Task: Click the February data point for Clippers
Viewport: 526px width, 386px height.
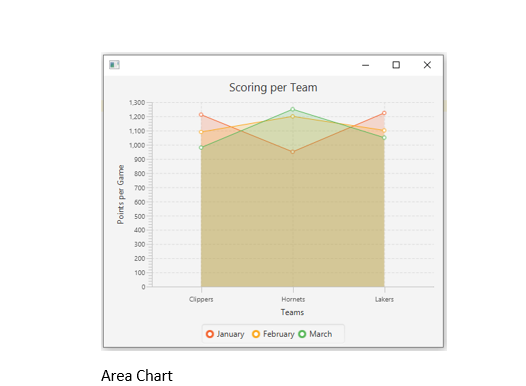Action: tap(201, 132)
